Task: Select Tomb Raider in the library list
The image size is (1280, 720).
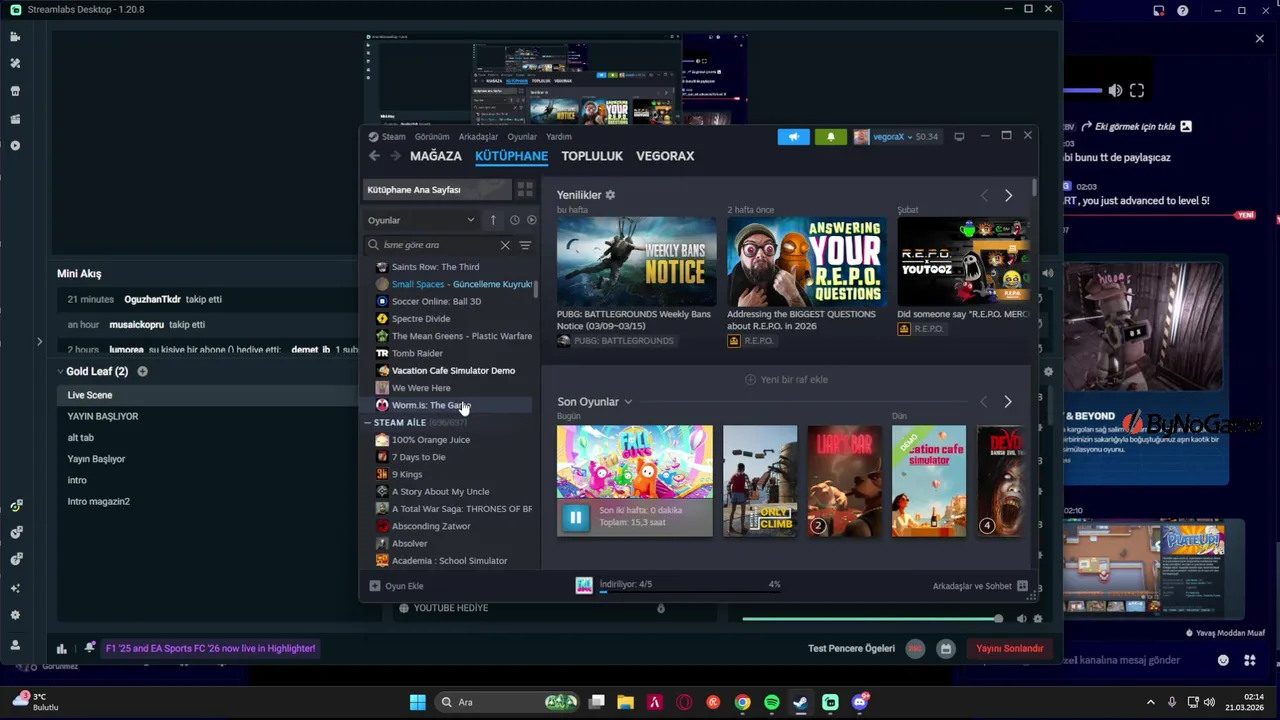Action: [417, 353]
